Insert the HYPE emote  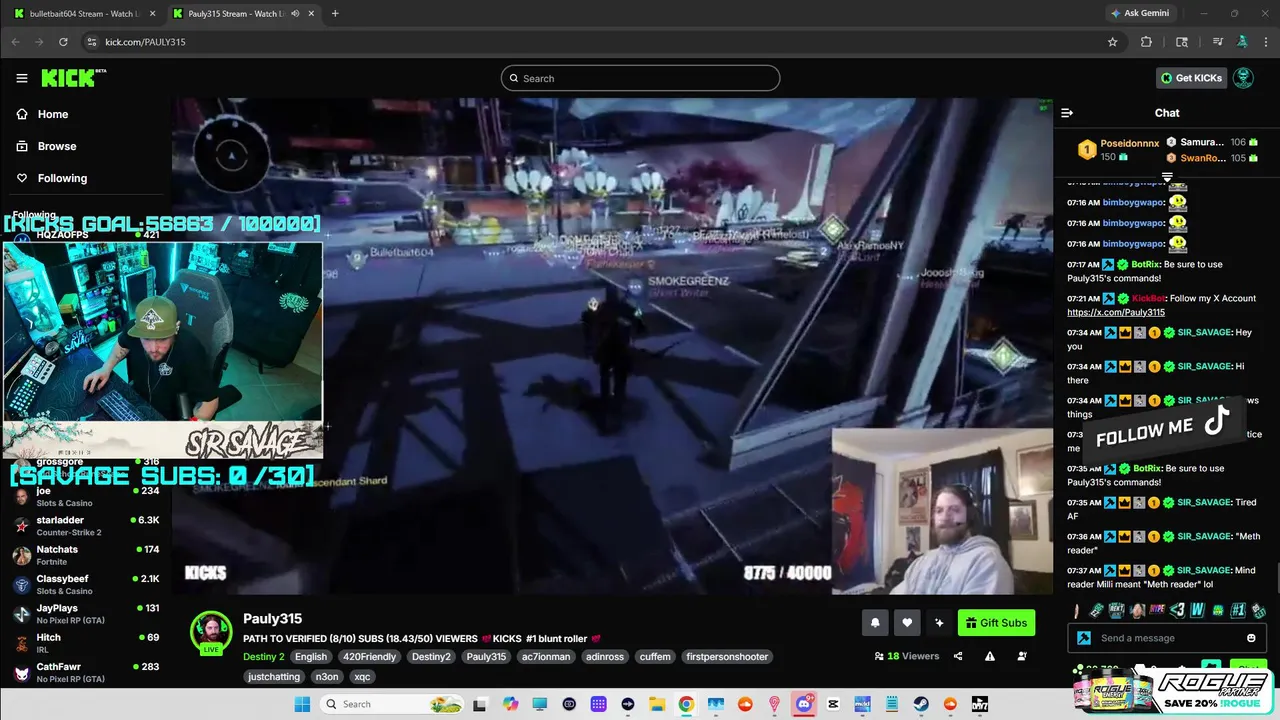[1157, 610]
